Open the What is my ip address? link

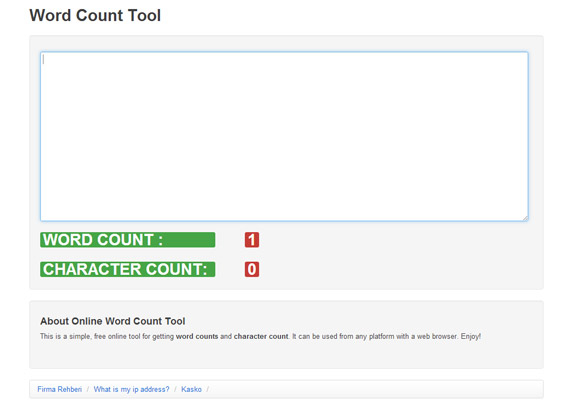pyautogui.click(x=131, y=389)
